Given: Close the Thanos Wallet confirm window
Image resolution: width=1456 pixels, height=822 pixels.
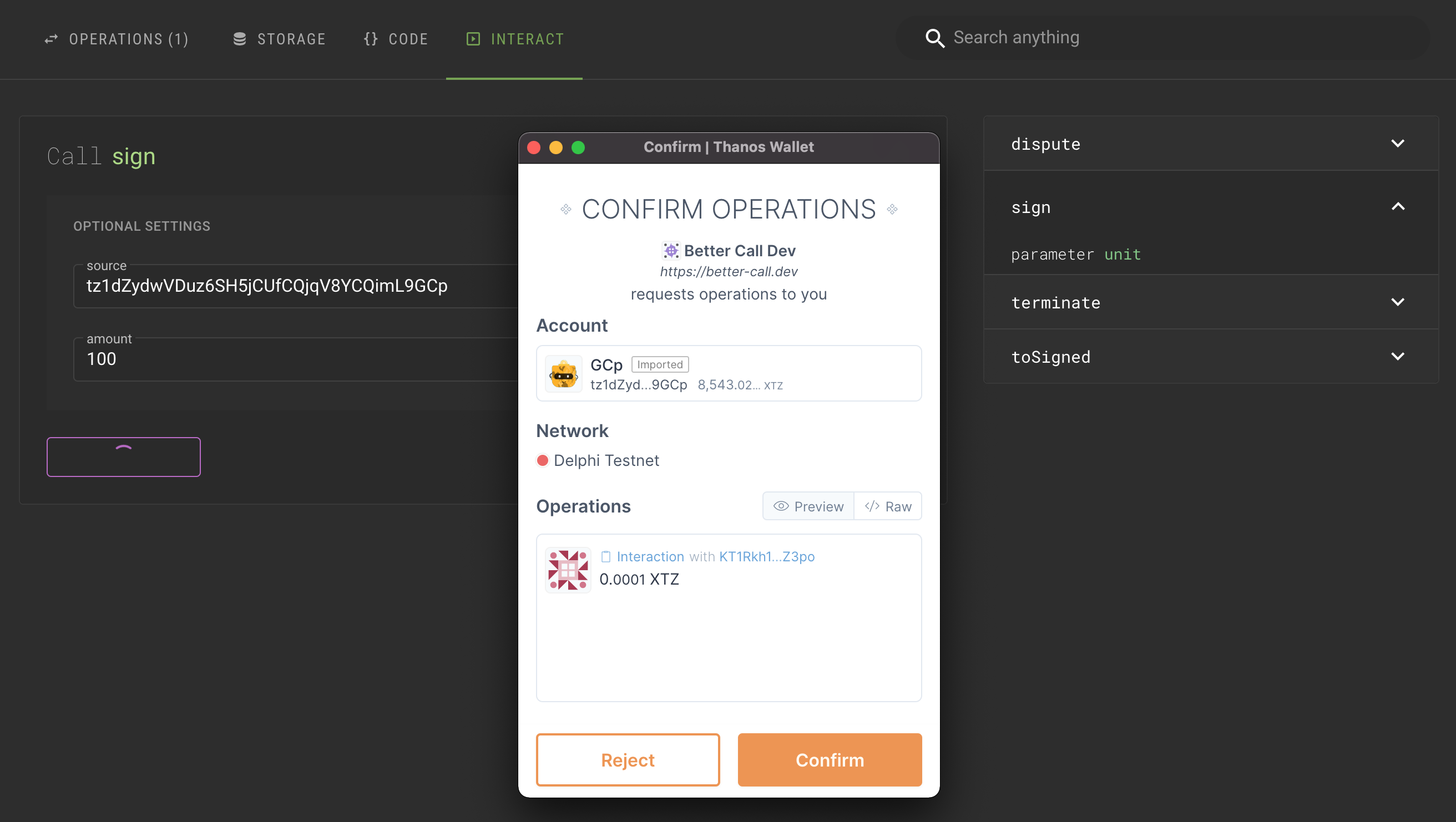Looking at the screenshot, I should tap(534, 148).
